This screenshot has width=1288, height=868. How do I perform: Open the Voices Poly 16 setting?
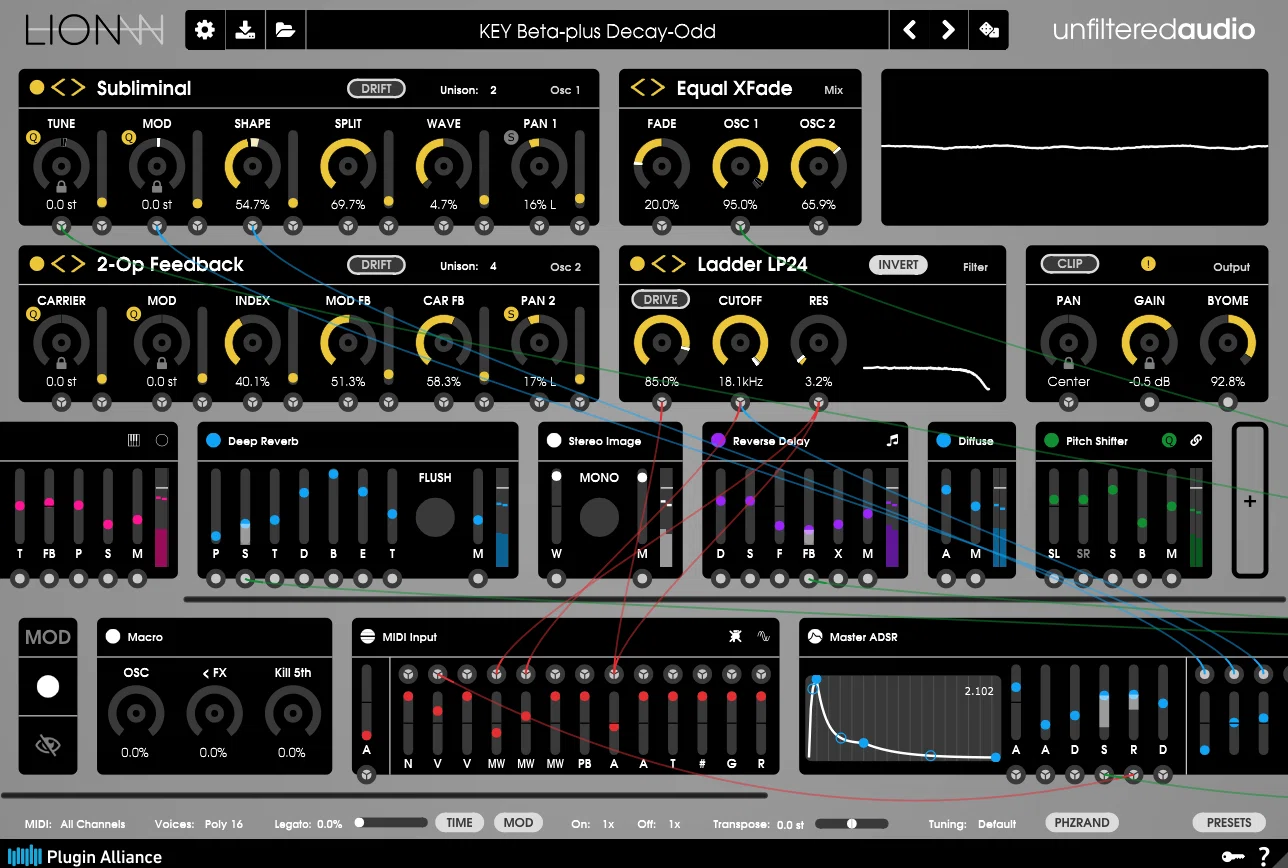(199, 824)
